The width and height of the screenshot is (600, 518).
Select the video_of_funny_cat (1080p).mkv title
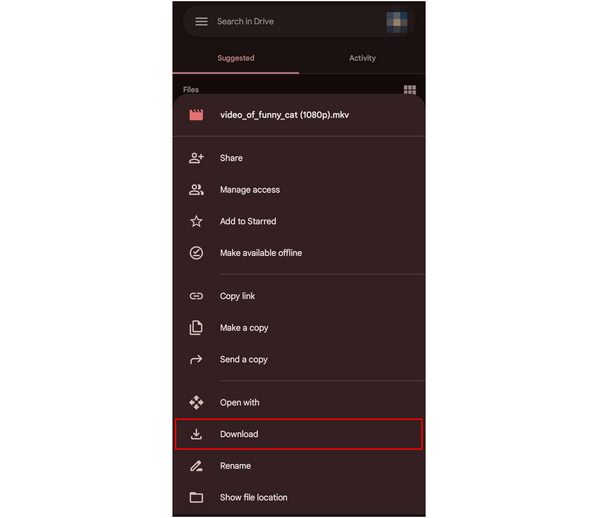pyautogui.click(x=284, y=115)
